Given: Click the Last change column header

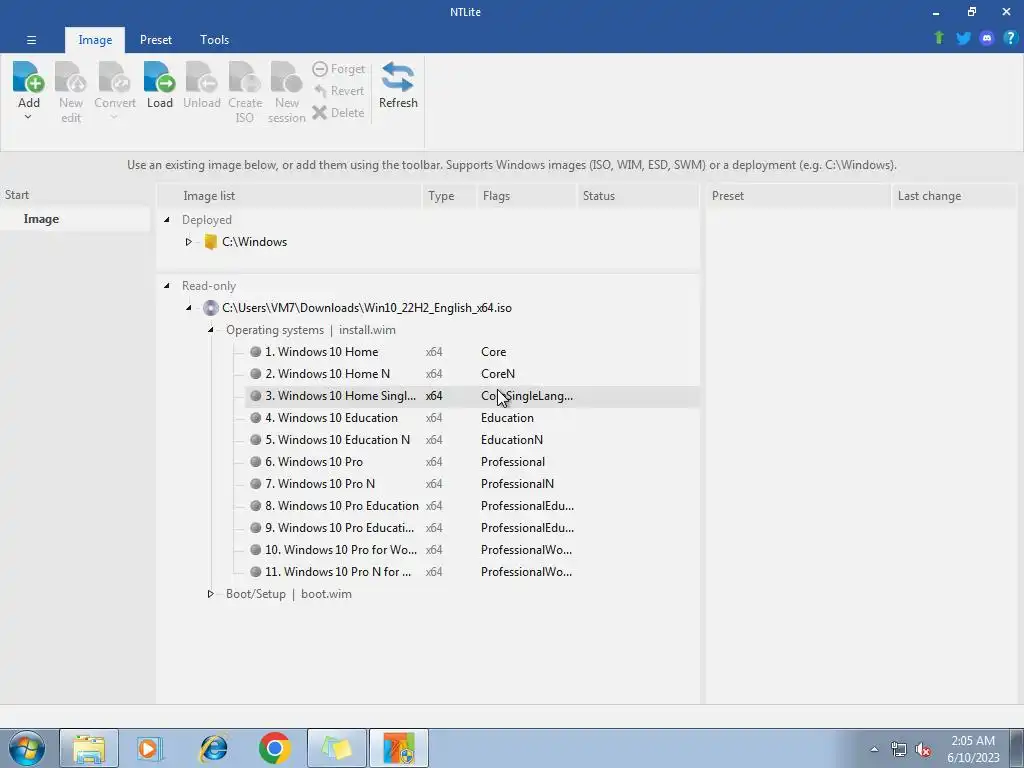Looking at the screenshot, I should (954, 196).
